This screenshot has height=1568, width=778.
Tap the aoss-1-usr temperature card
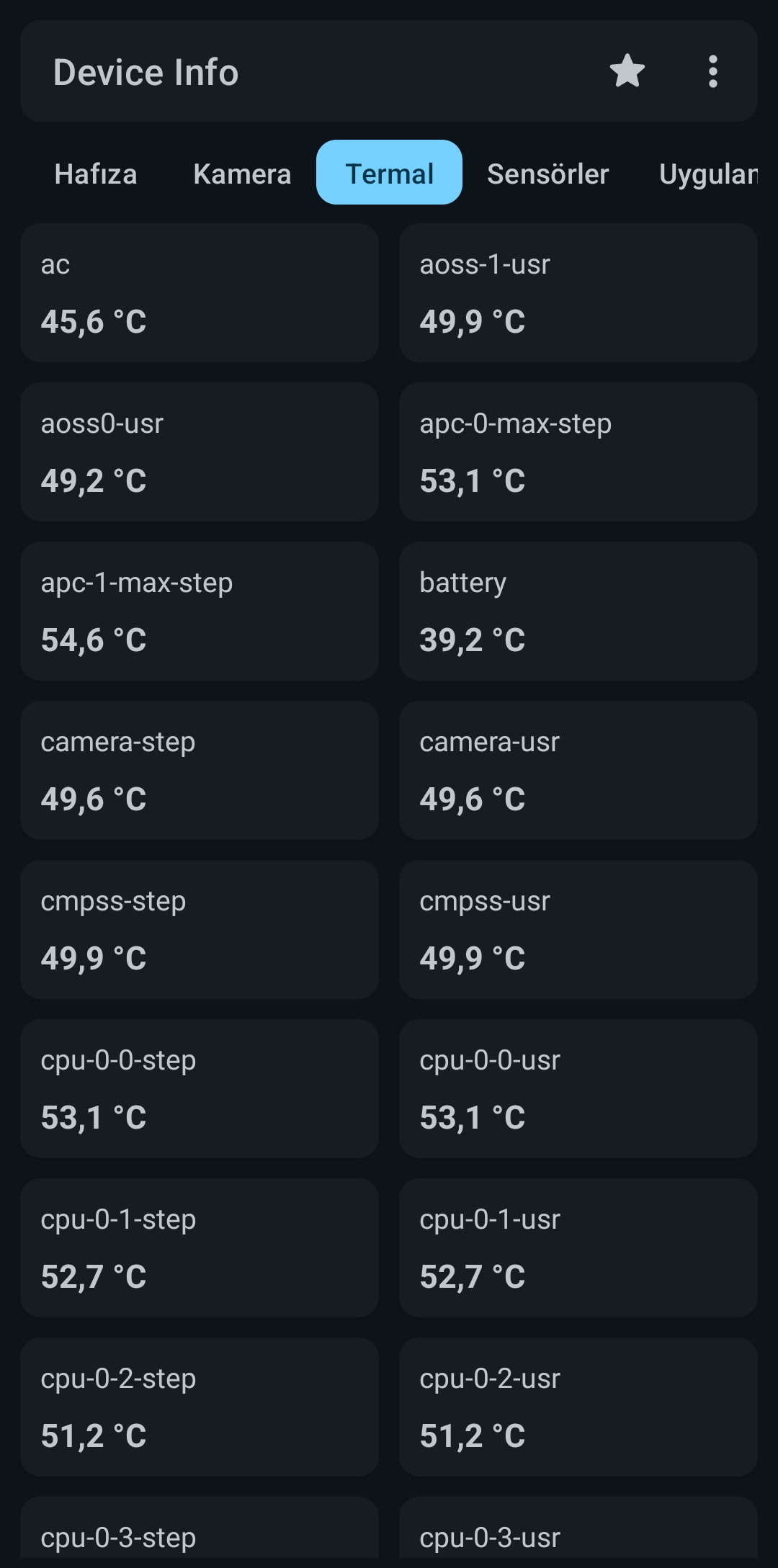click(x=578, y=292)
